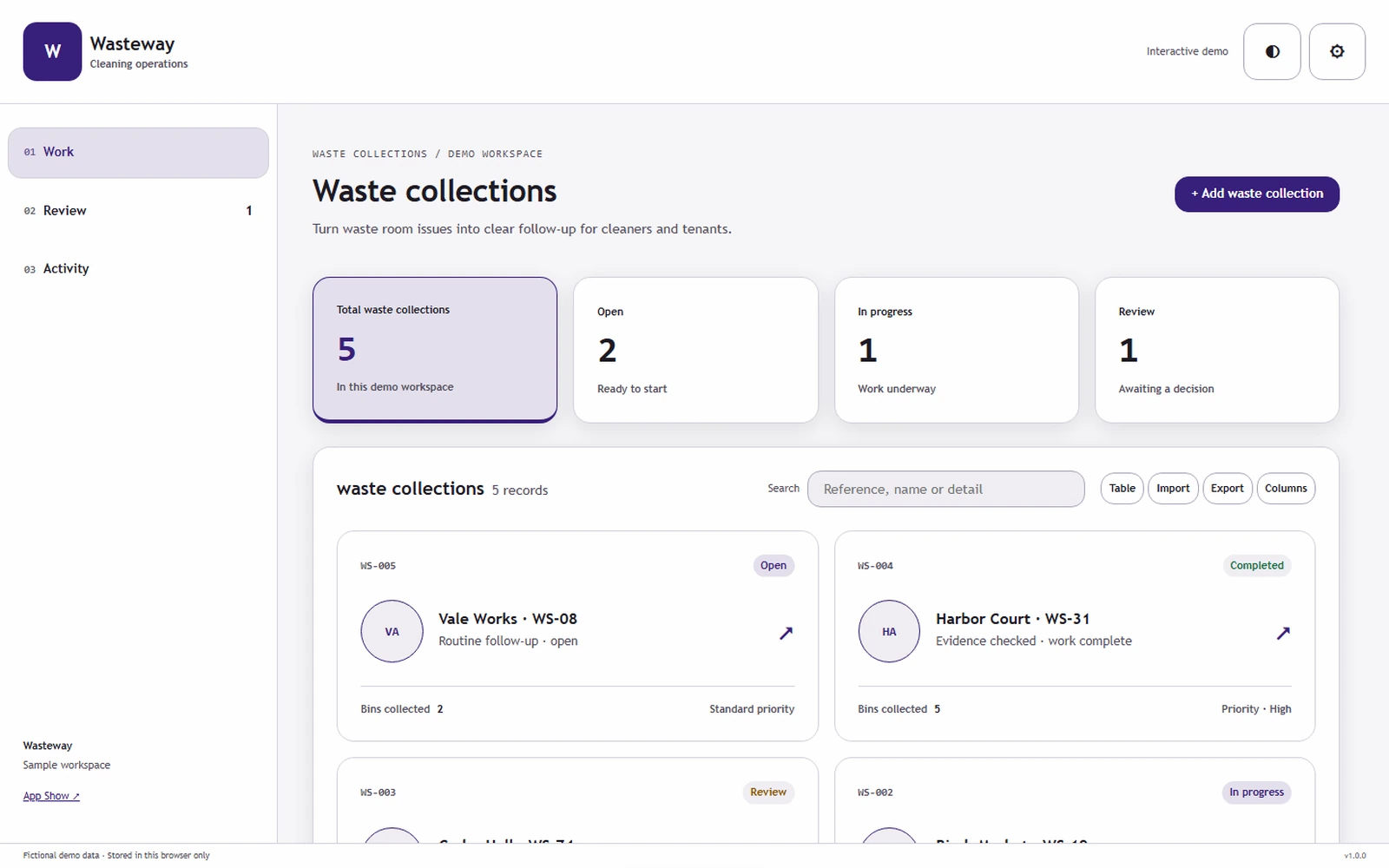The height and width of the screenshot is (868, 1389).
Task: Click the Wasteway W logo icon
Action: [x=52, y=51]
